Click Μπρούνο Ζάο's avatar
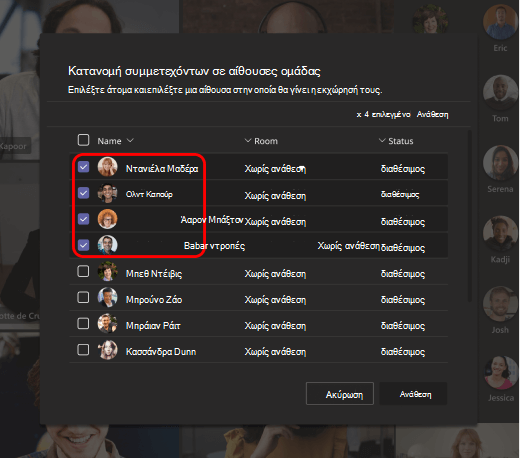The height and width of the screenshot is (458, 520). [x=107, y=297]
